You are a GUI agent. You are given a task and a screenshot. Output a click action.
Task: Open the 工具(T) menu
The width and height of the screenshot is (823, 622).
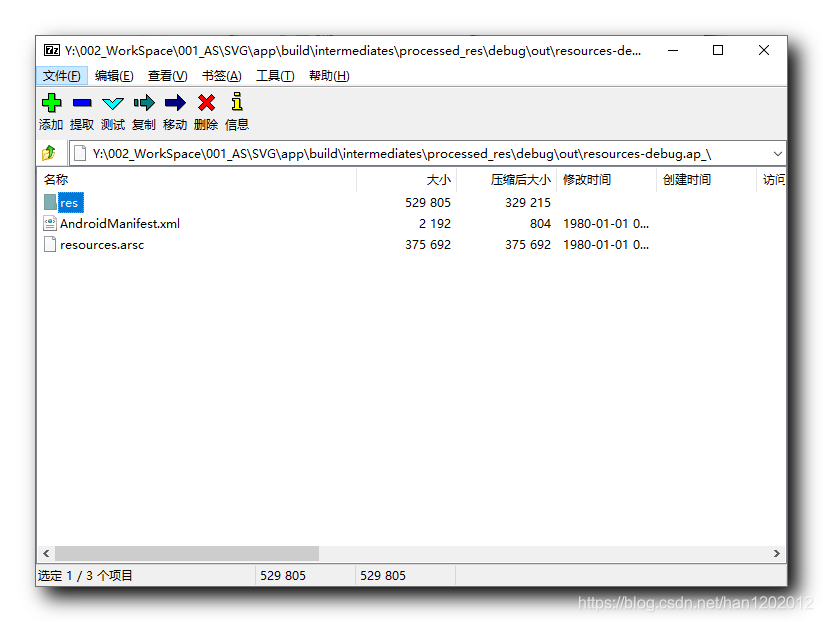point(275,76)
